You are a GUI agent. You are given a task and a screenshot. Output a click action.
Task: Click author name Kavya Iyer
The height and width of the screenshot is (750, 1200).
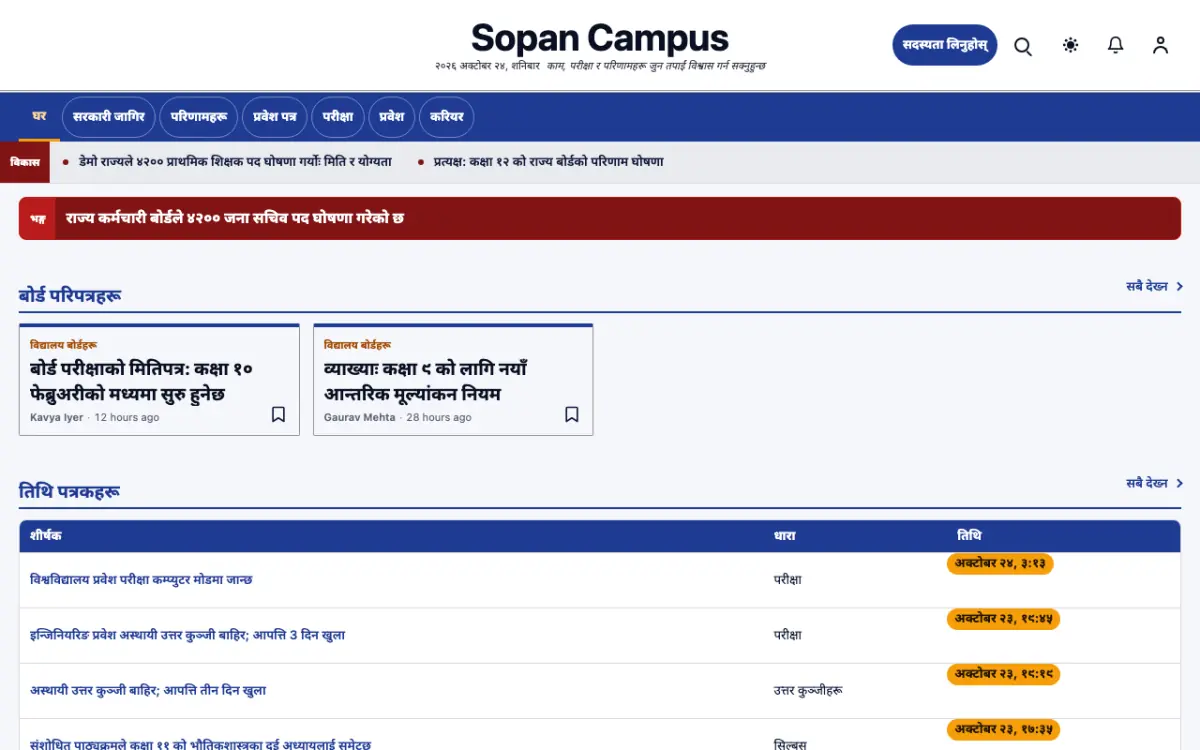(57, 418)
